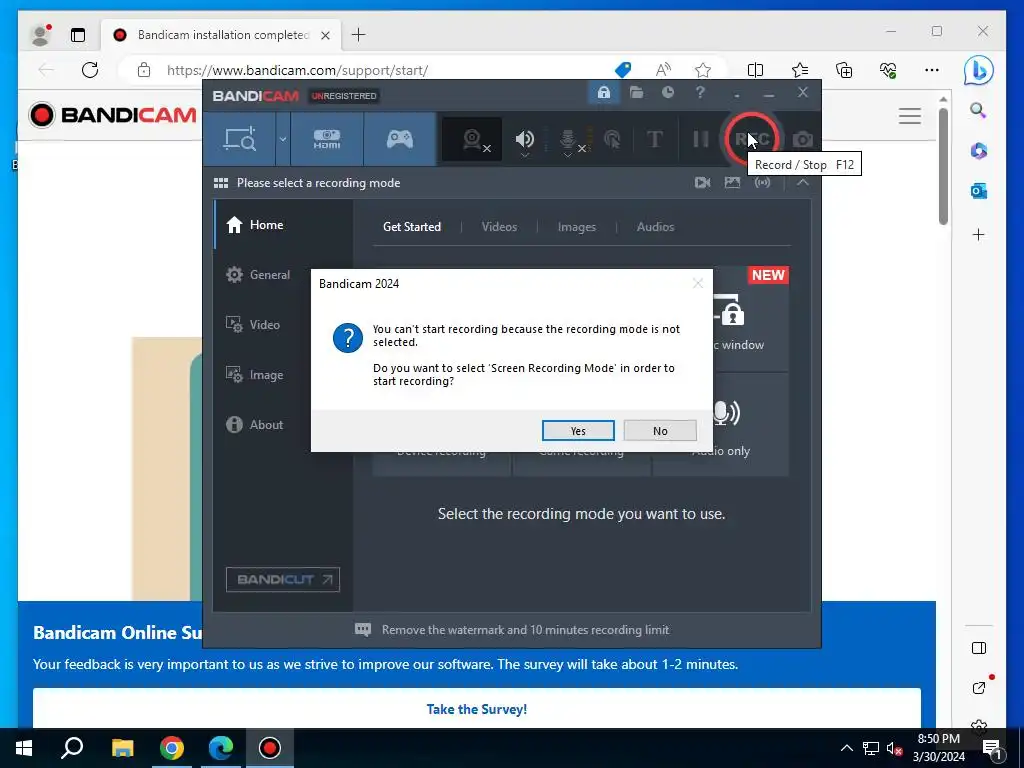1024x768 pixels.
Task: Select Screen recording mode icon
Action: pyautogui.click(x=240, y=139)
